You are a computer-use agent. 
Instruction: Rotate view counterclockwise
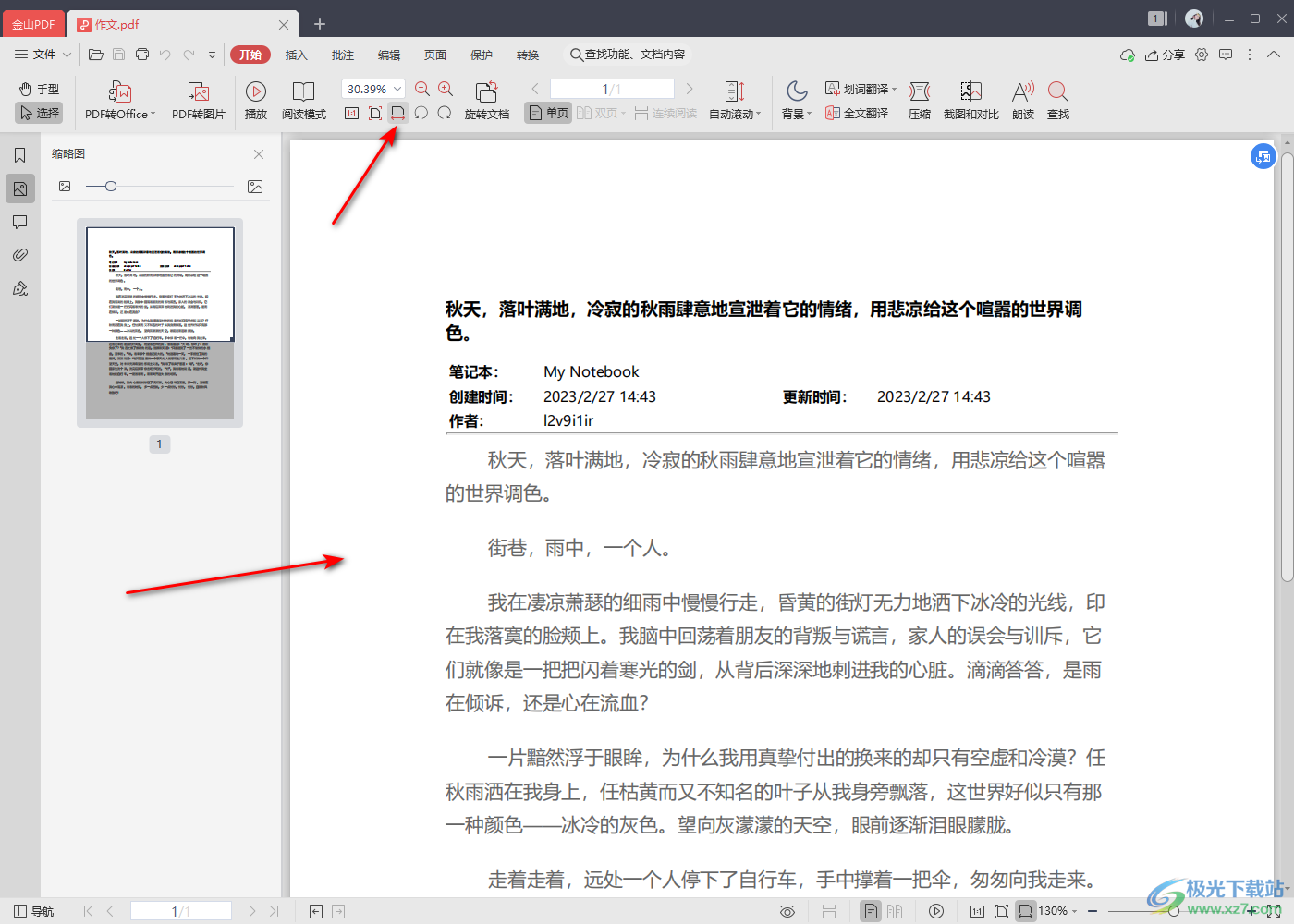(x=421, y=113)
